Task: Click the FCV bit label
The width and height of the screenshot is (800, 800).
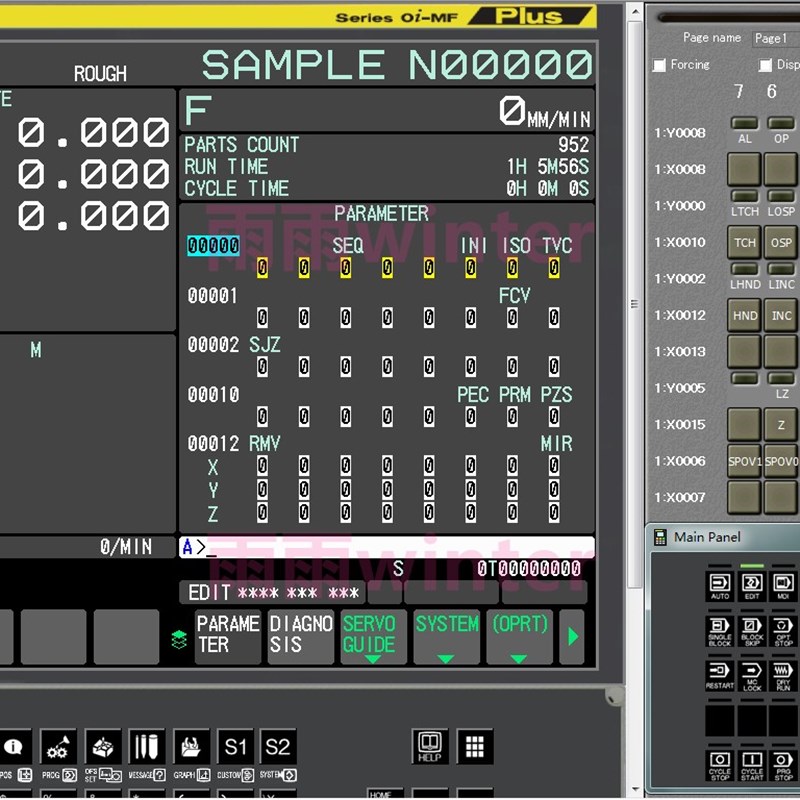Action: (514, 295)
